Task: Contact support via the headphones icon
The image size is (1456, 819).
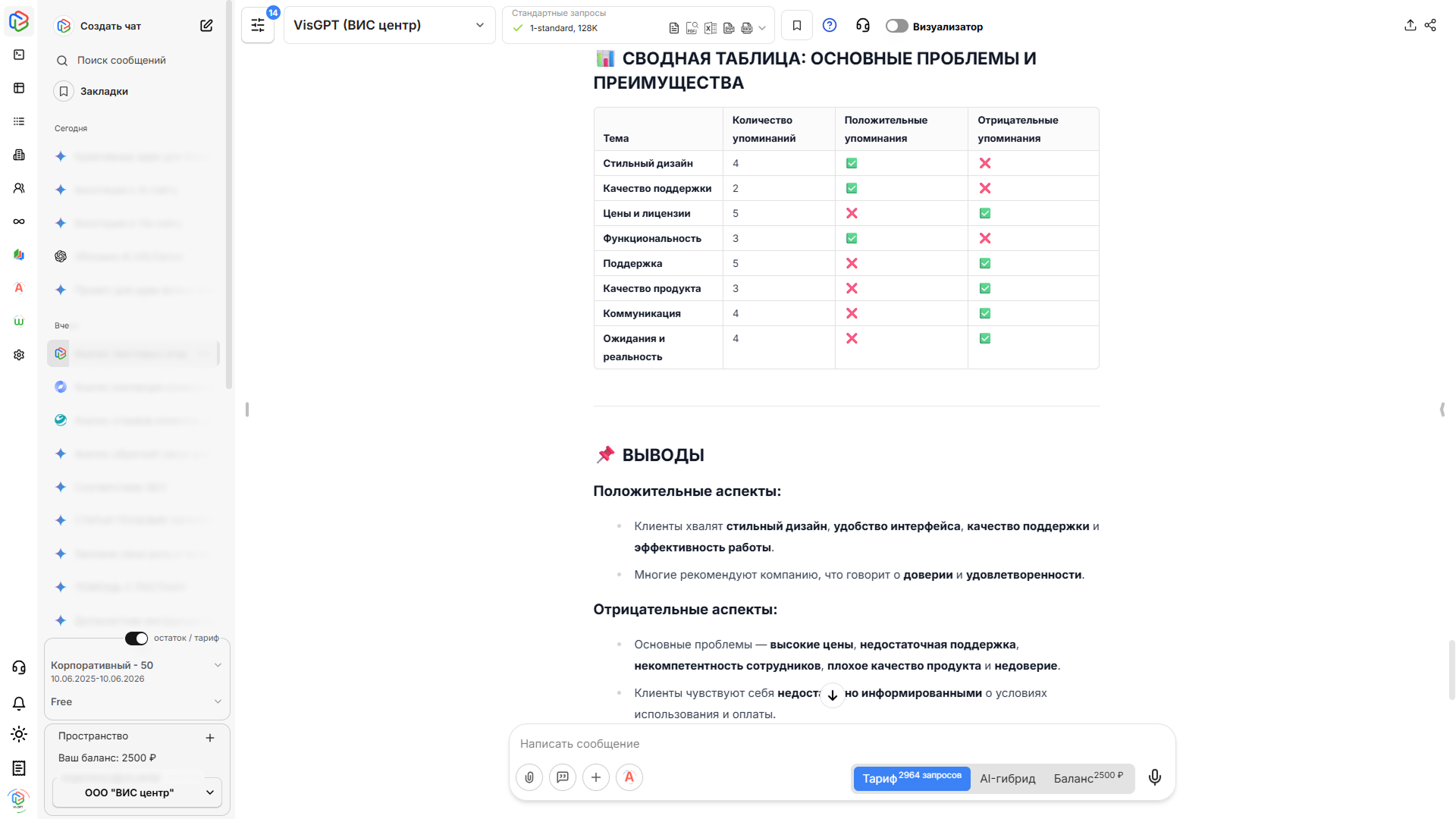Action: coord(862,25)
